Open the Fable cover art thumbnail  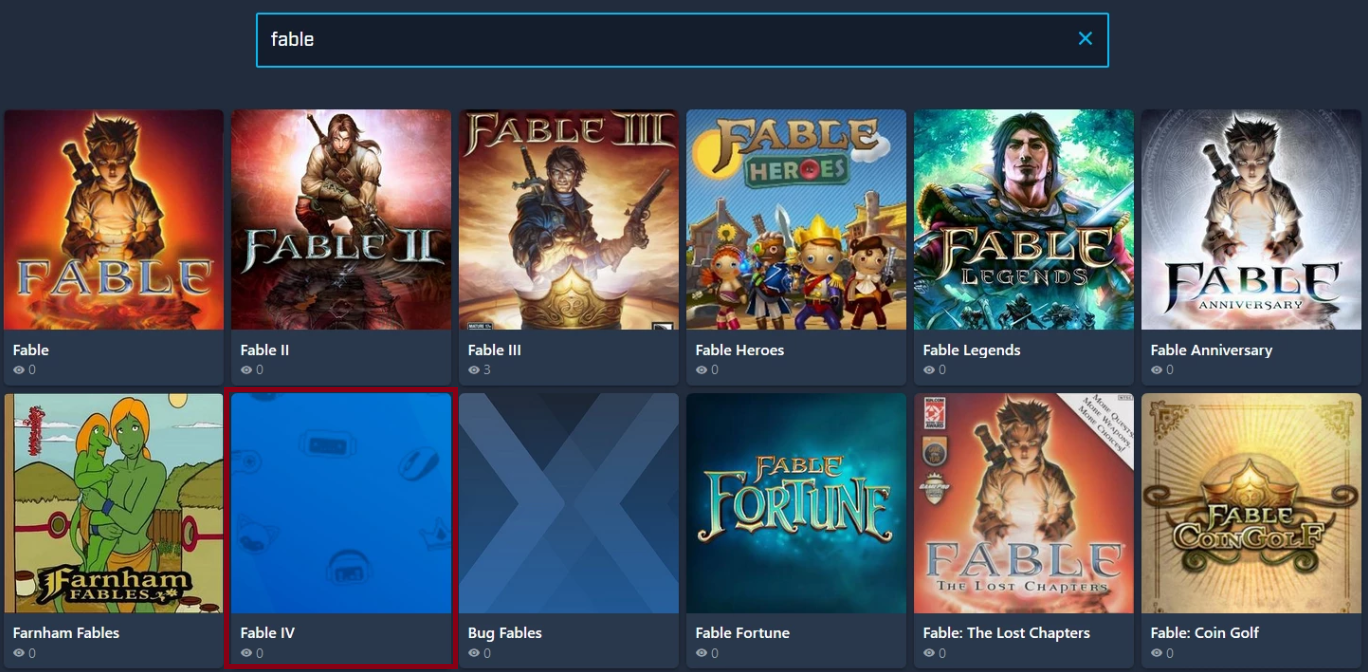(x=114, y=220)
